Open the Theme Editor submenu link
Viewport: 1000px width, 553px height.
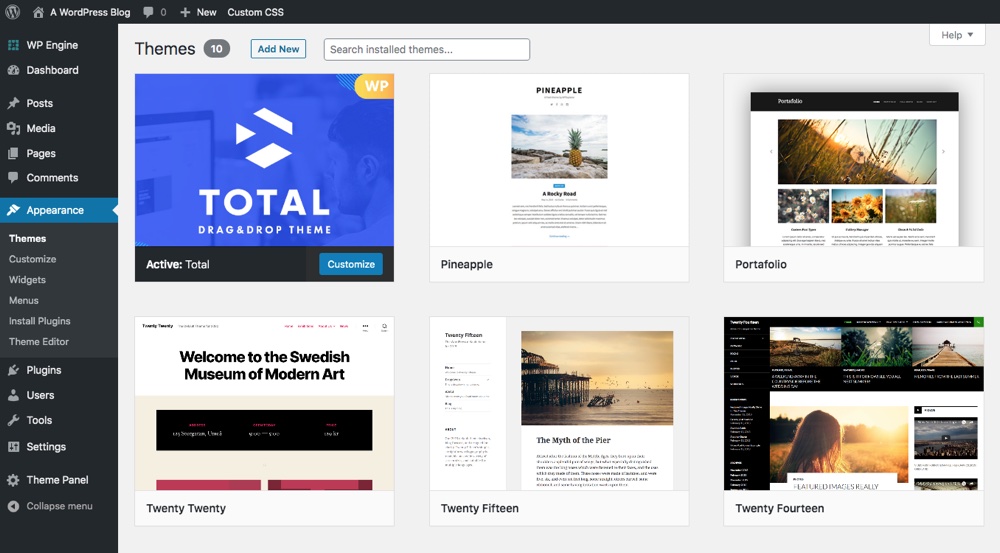(39, 341)
